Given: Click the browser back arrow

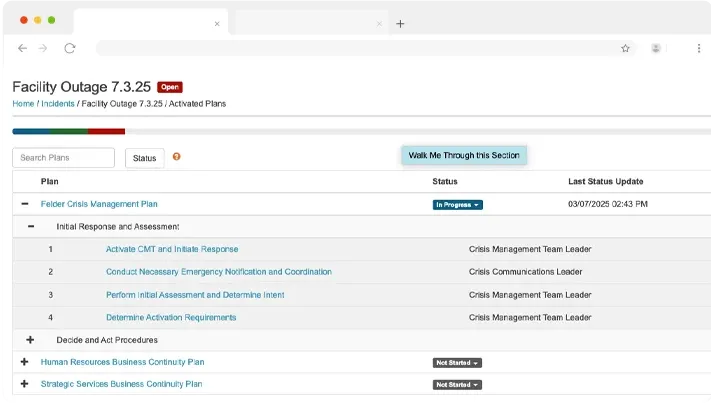Looking at the screenshot, I should pyautogui.click(x=22, y=48).
